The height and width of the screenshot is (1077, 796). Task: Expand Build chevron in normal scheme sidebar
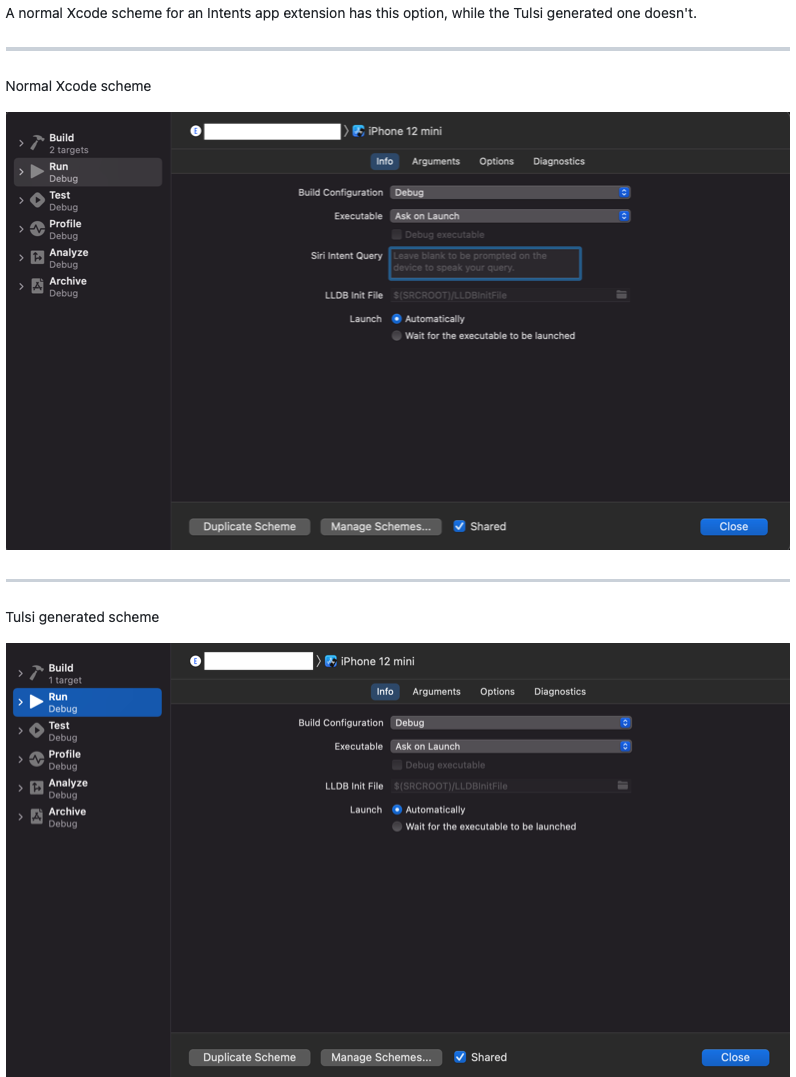click(x=21, y=143)
